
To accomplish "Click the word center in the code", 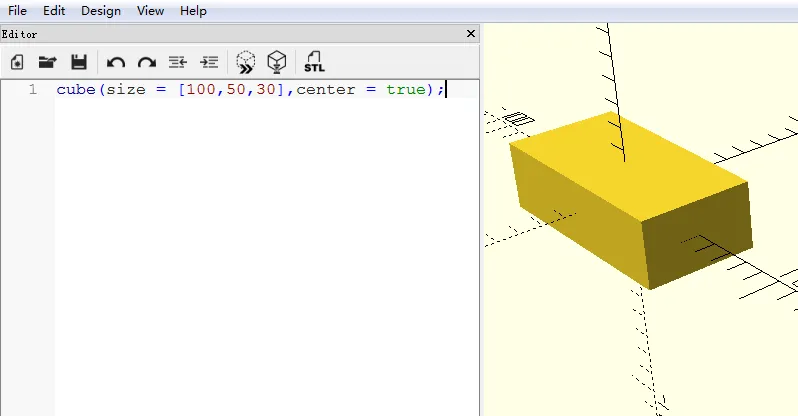I will pyautogui.click(x=326, y=90).
